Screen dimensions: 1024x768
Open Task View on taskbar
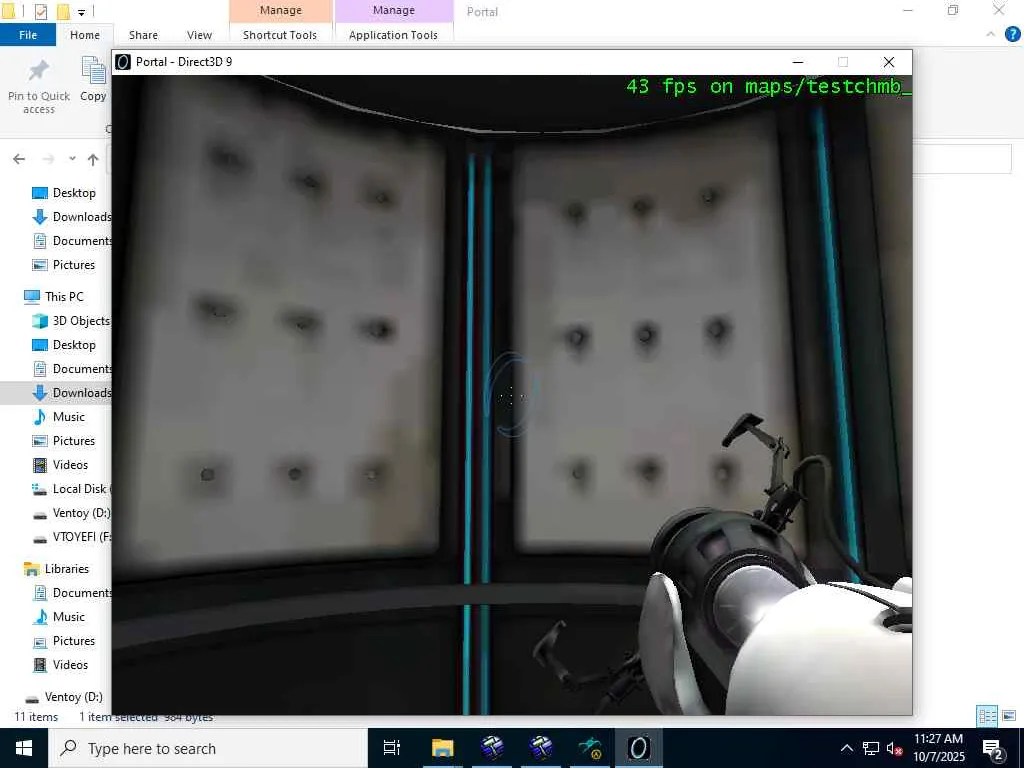tap(392, 748)
